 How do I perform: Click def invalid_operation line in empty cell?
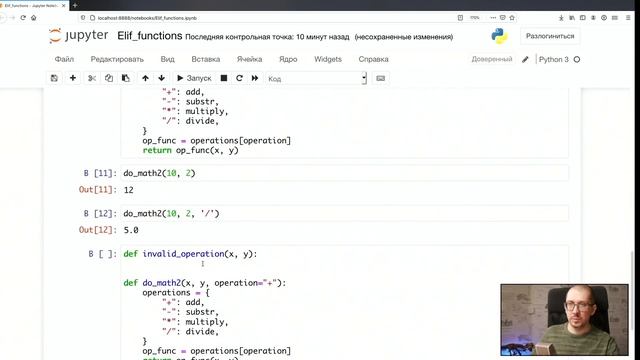click(x=190, y=254)
